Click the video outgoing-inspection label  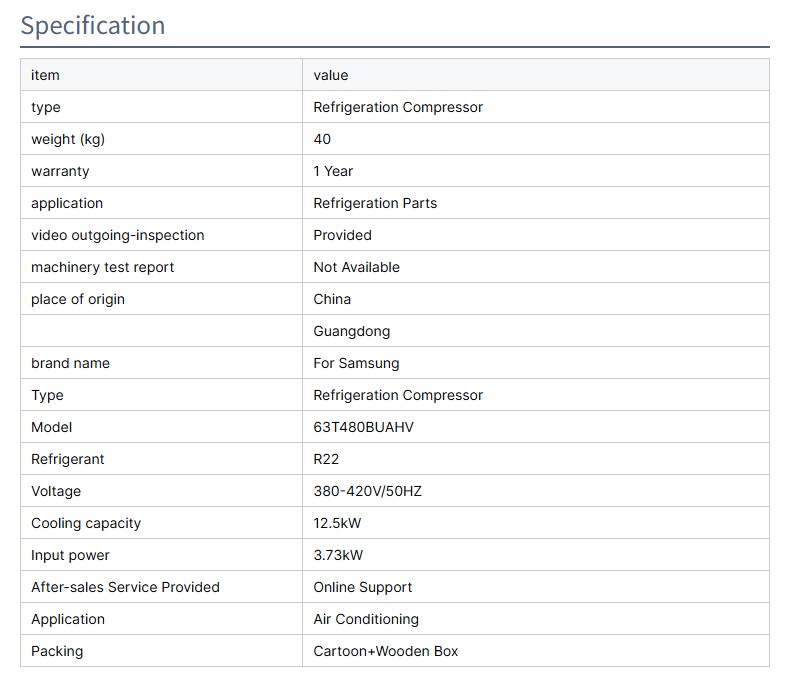click(x=118, y=235)
